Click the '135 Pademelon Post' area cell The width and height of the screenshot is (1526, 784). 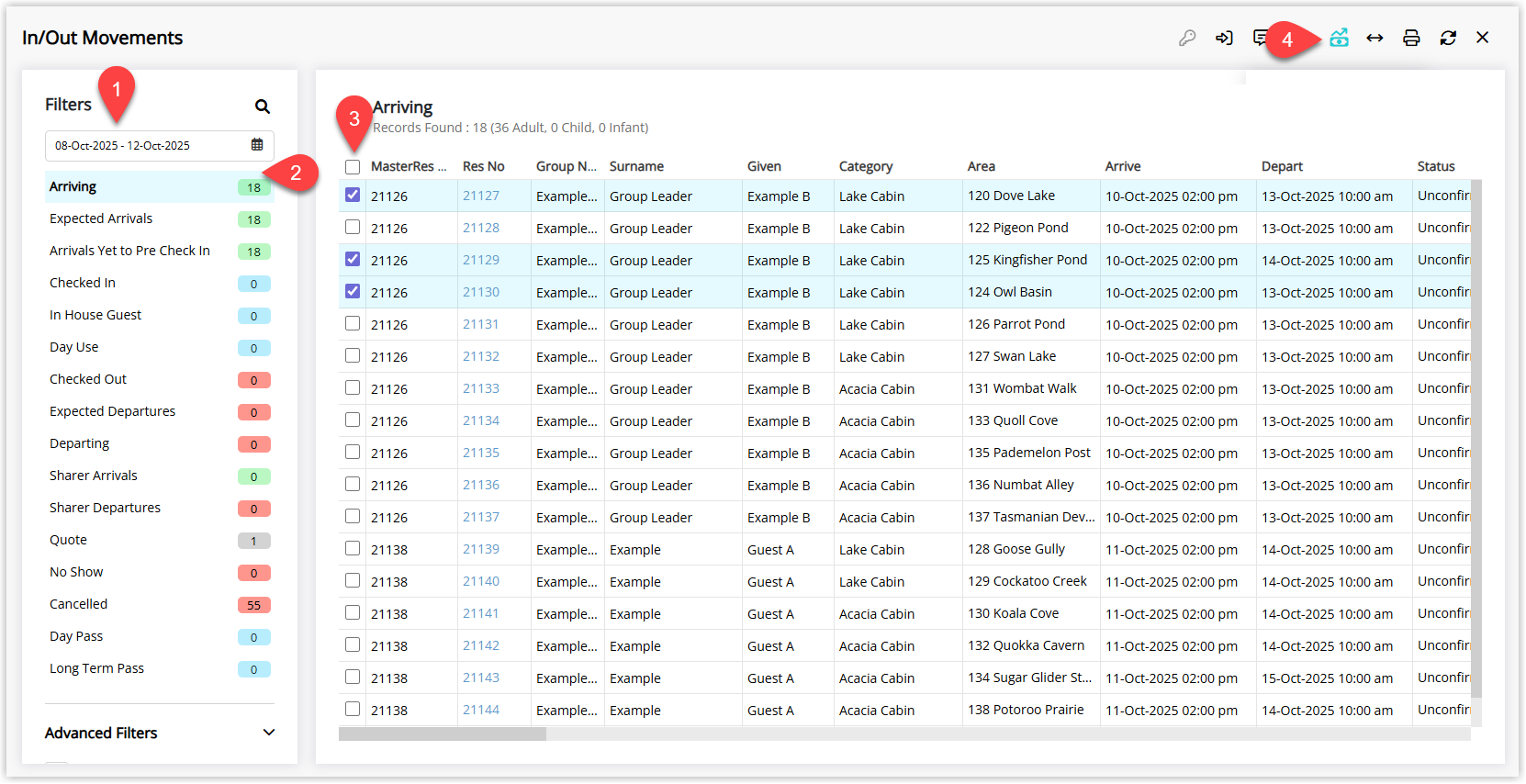pos(1029,453)
